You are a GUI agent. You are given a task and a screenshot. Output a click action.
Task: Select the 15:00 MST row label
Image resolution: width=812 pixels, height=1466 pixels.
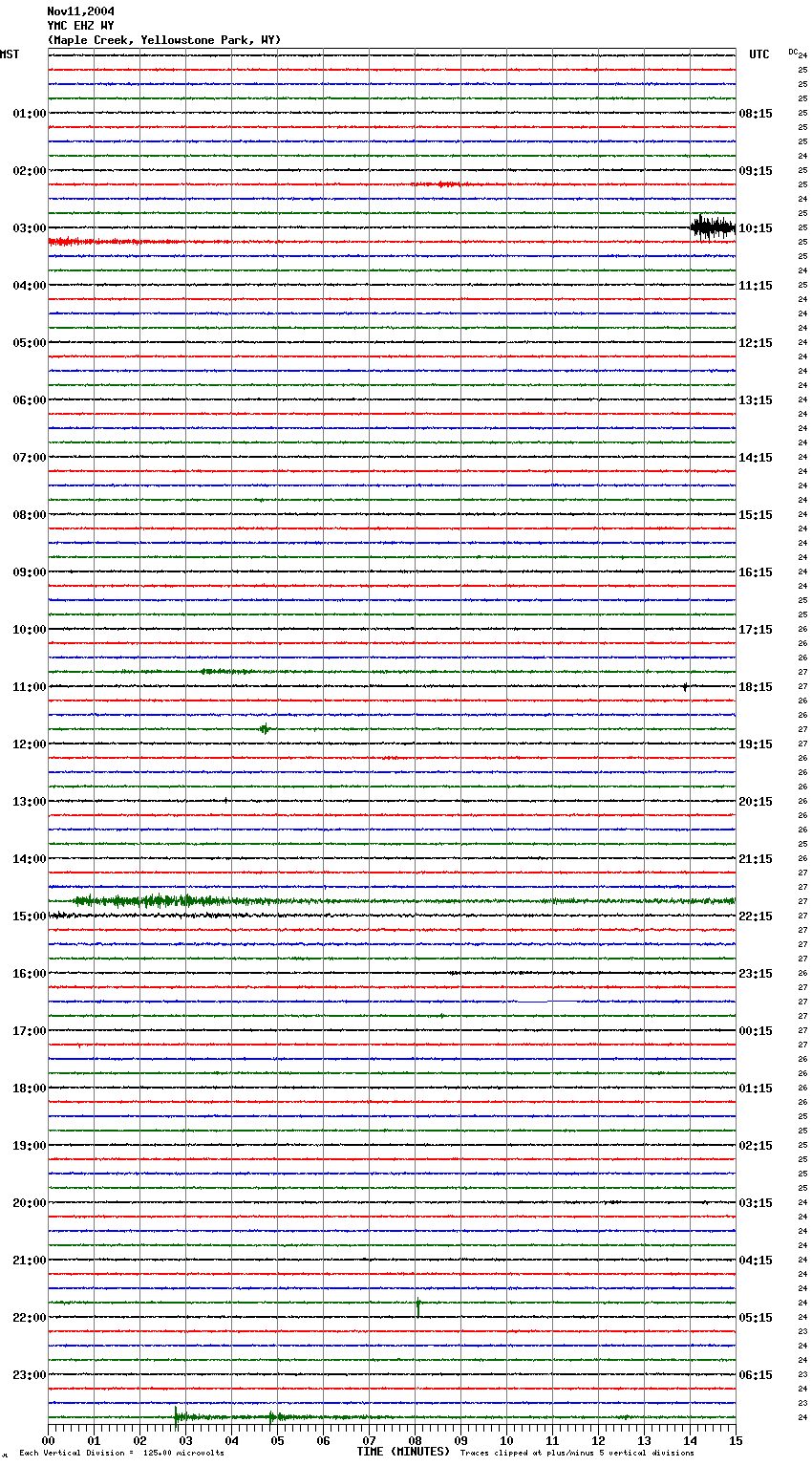pyautogui.click(x=30, y=916)
